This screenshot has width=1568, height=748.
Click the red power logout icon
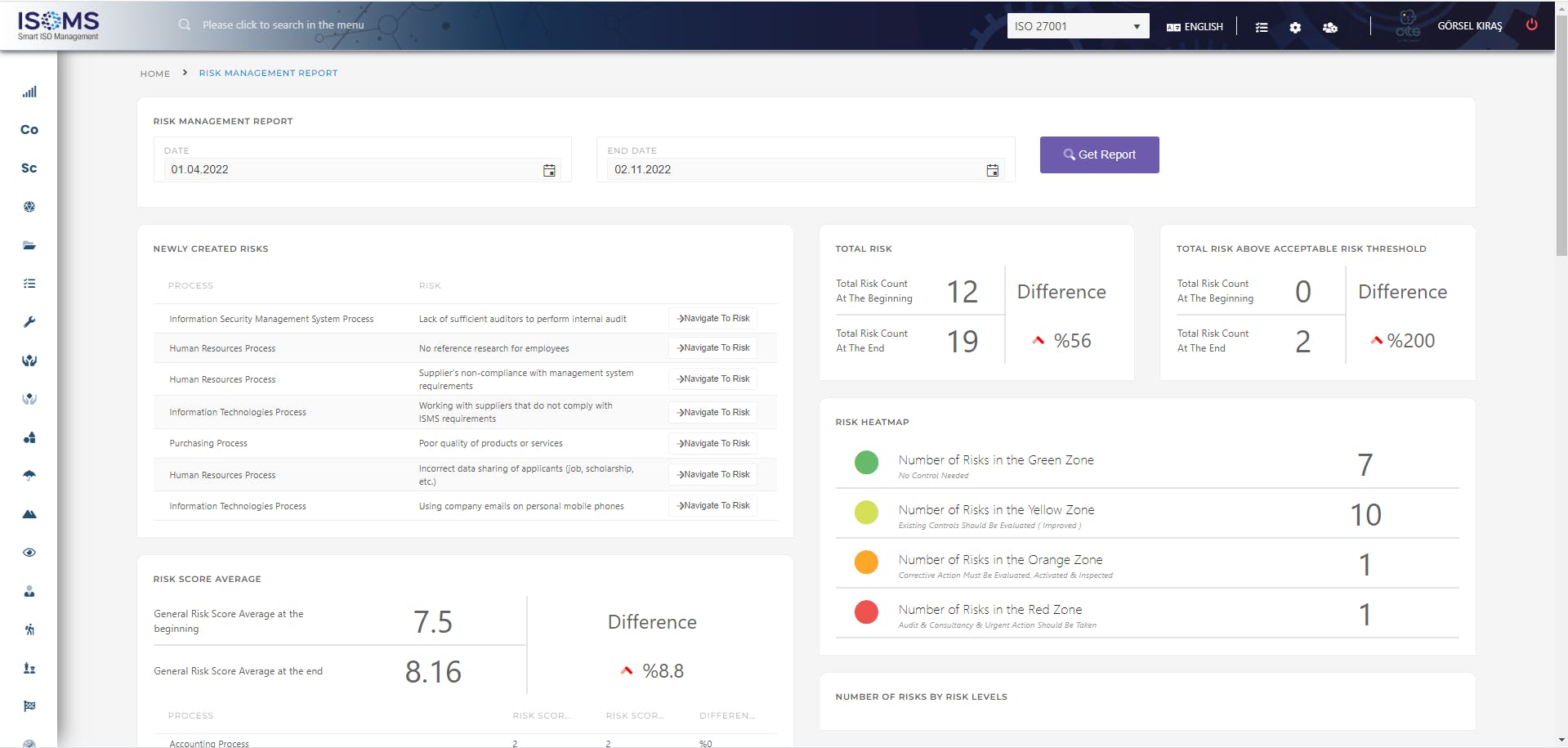click(1531, 25)
